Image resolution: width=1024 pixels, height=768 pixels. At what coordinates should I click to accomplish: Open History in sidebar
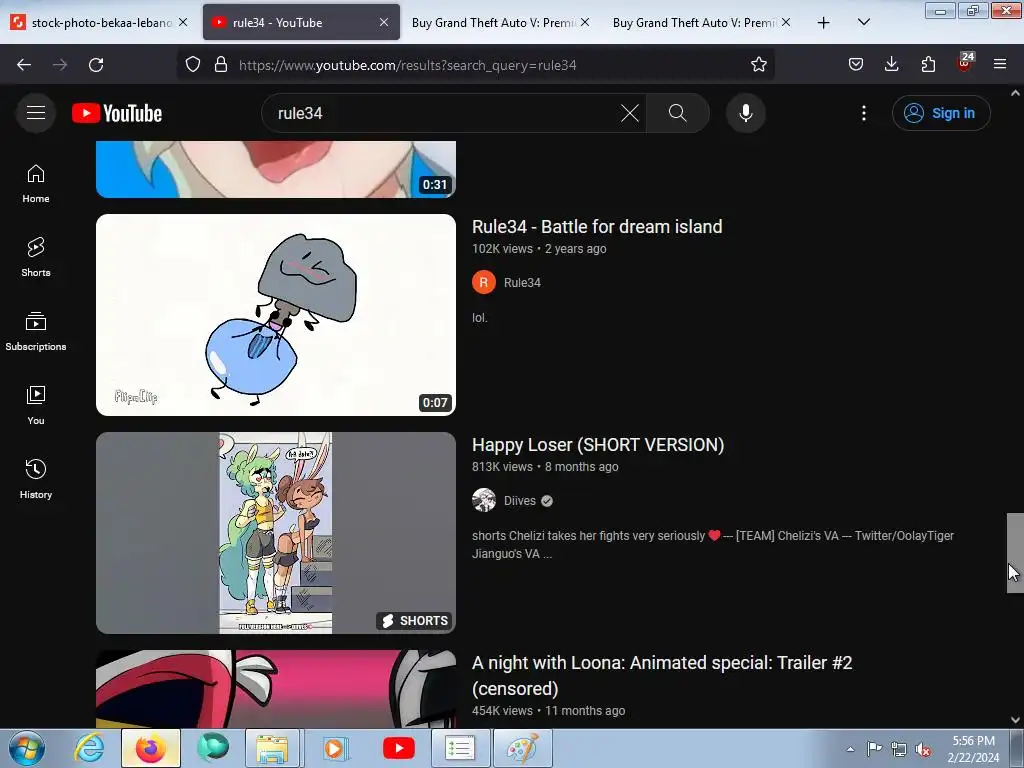pos(36,479)
